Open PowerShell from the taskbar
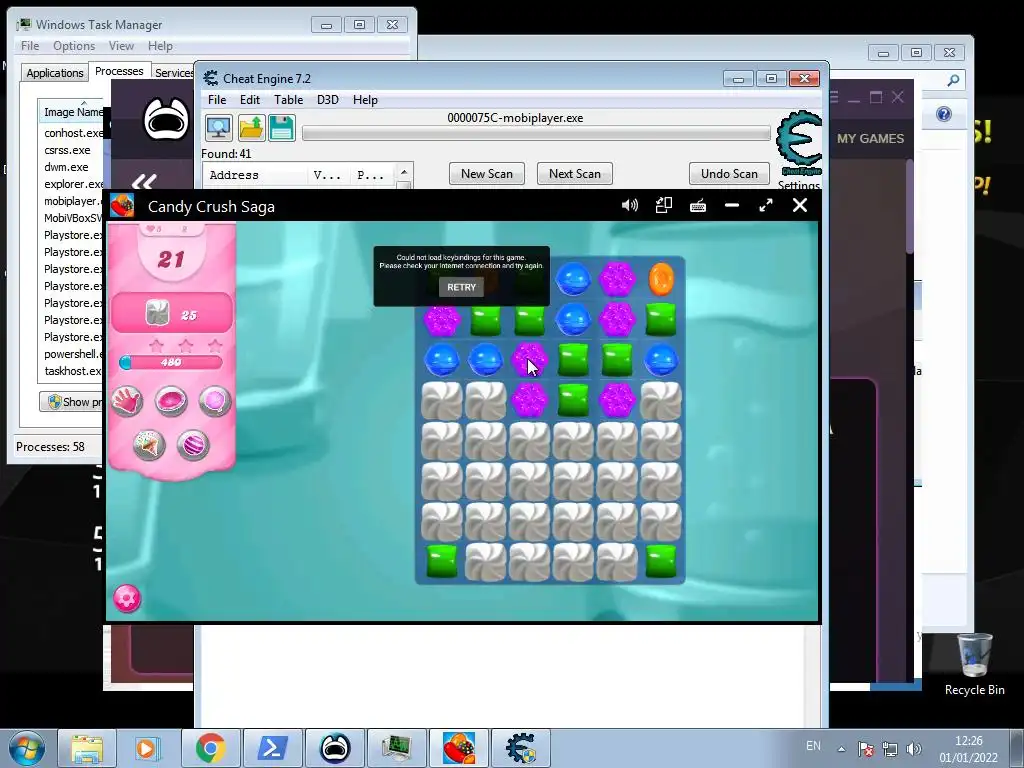 tap(272, 748)
